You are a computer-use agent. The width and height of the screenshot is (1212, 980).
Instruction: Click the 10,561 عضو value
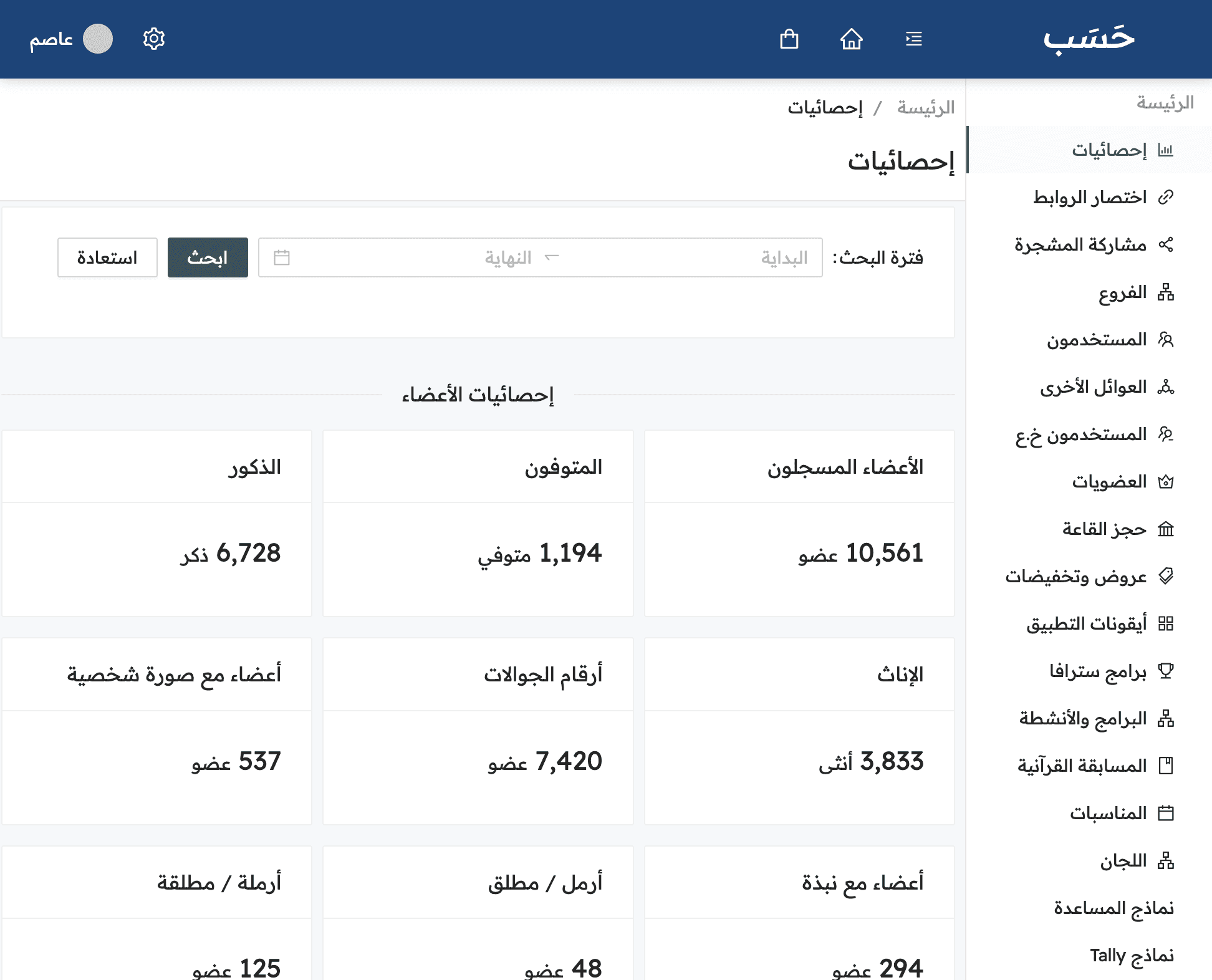point(860,554)
